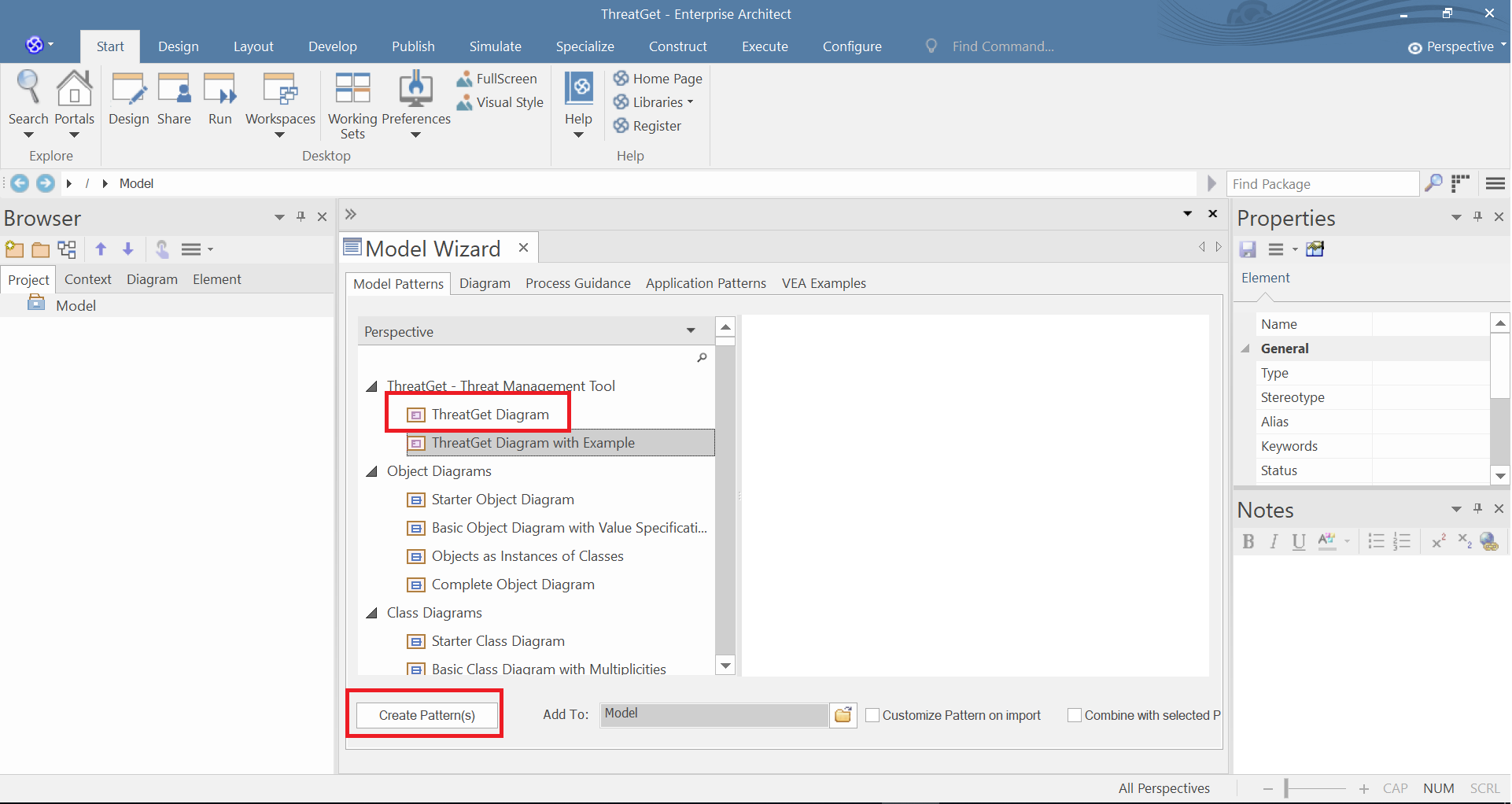Collapse the Class Diagrams group

372,613
